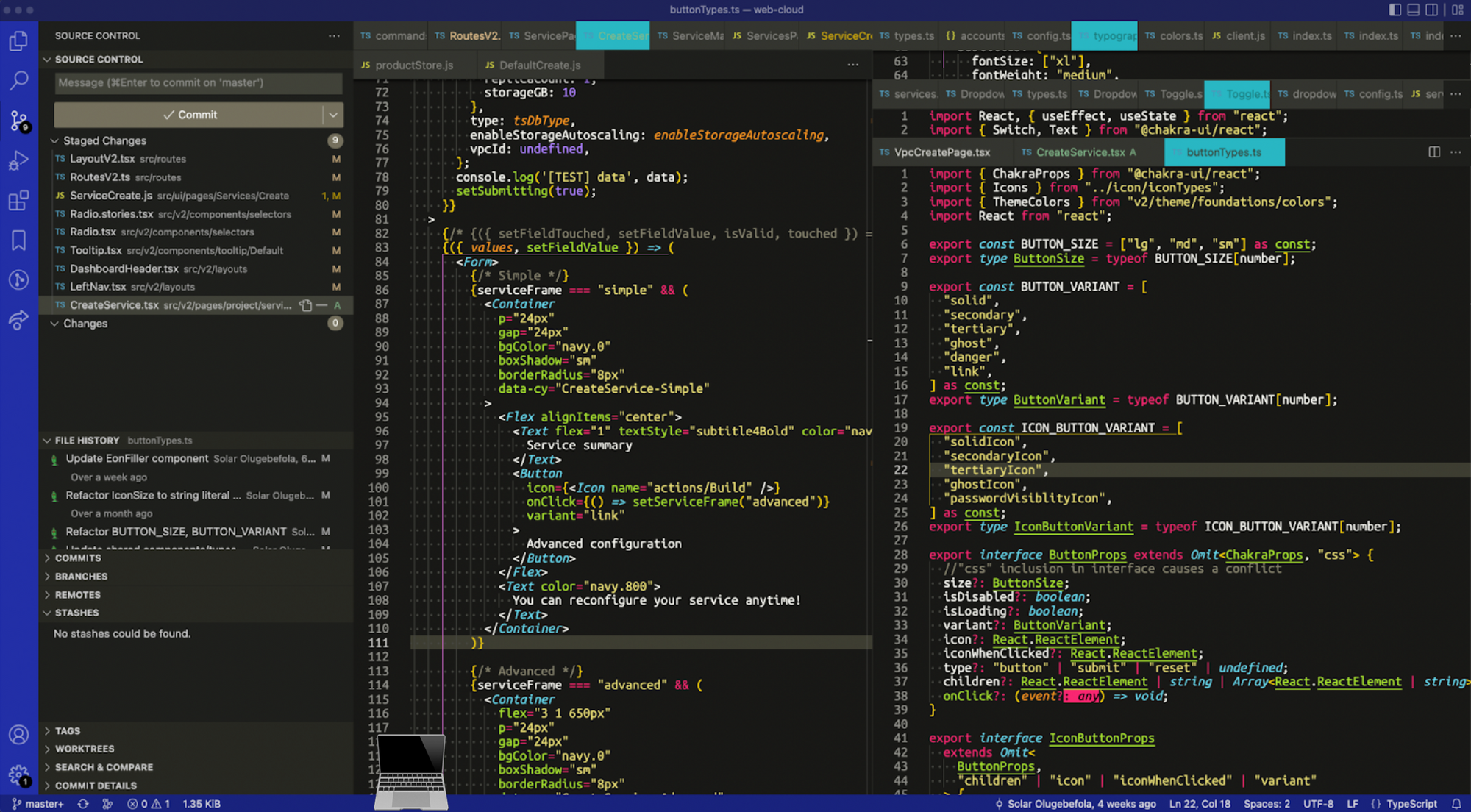Image resolution: width=1471 pixels, height=812 pixels.
Task: Click the commit message input field
Action: click(x=199, y=82)
